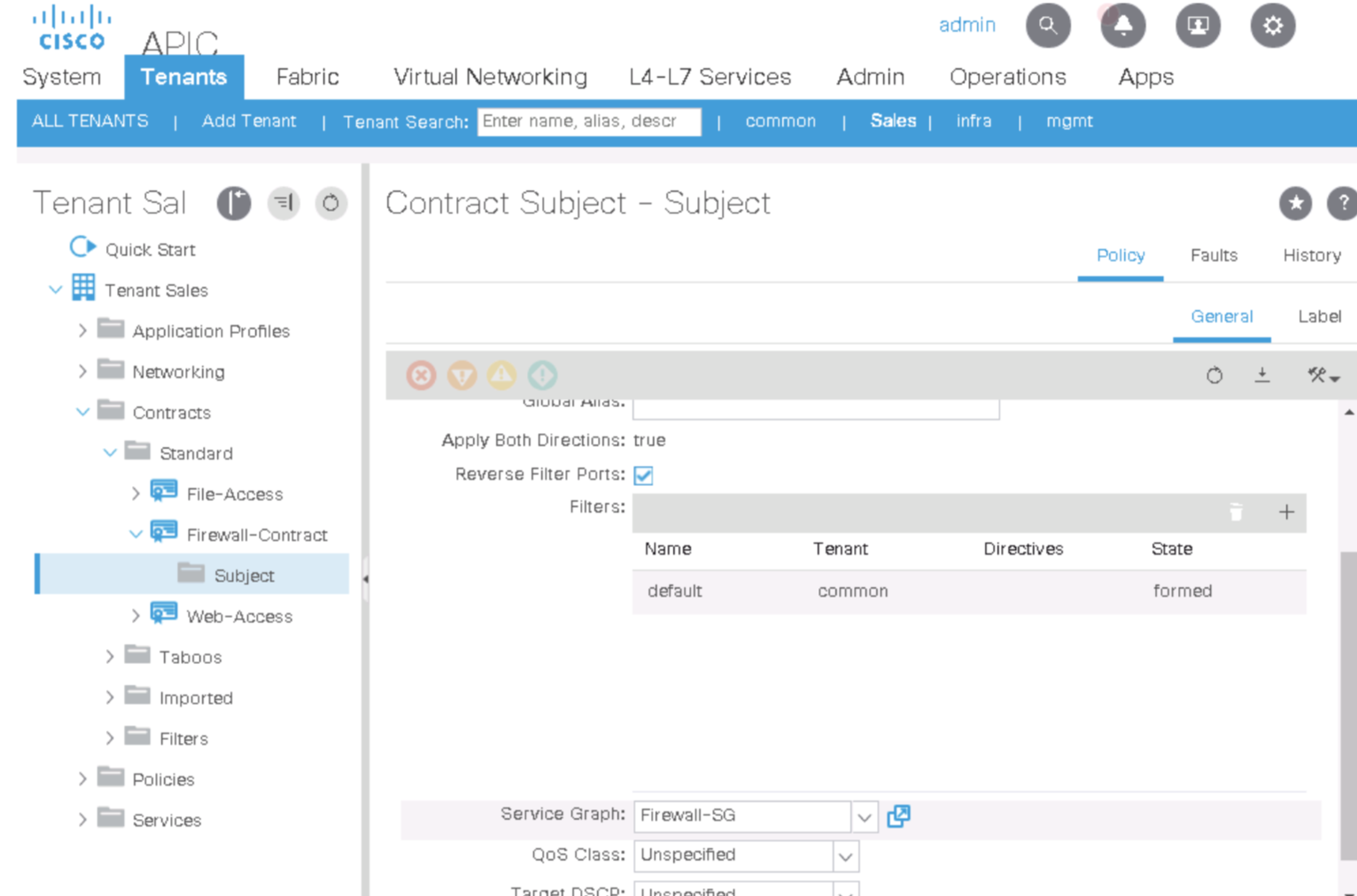Click the critical fault red icon
1357x896 pixels.
click(x=422, y=375)
